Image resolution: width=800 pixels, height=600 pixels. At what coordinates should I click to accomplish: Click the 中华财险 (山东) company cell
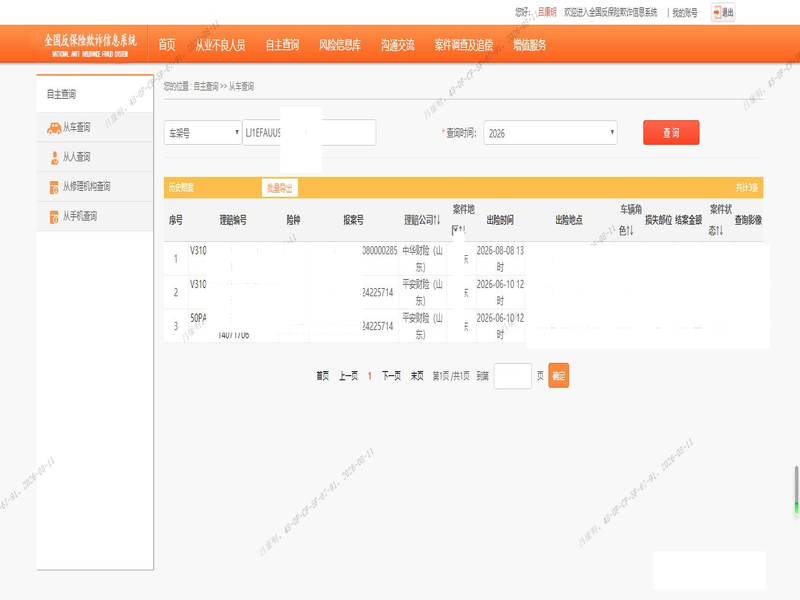(x=422, y=259)
